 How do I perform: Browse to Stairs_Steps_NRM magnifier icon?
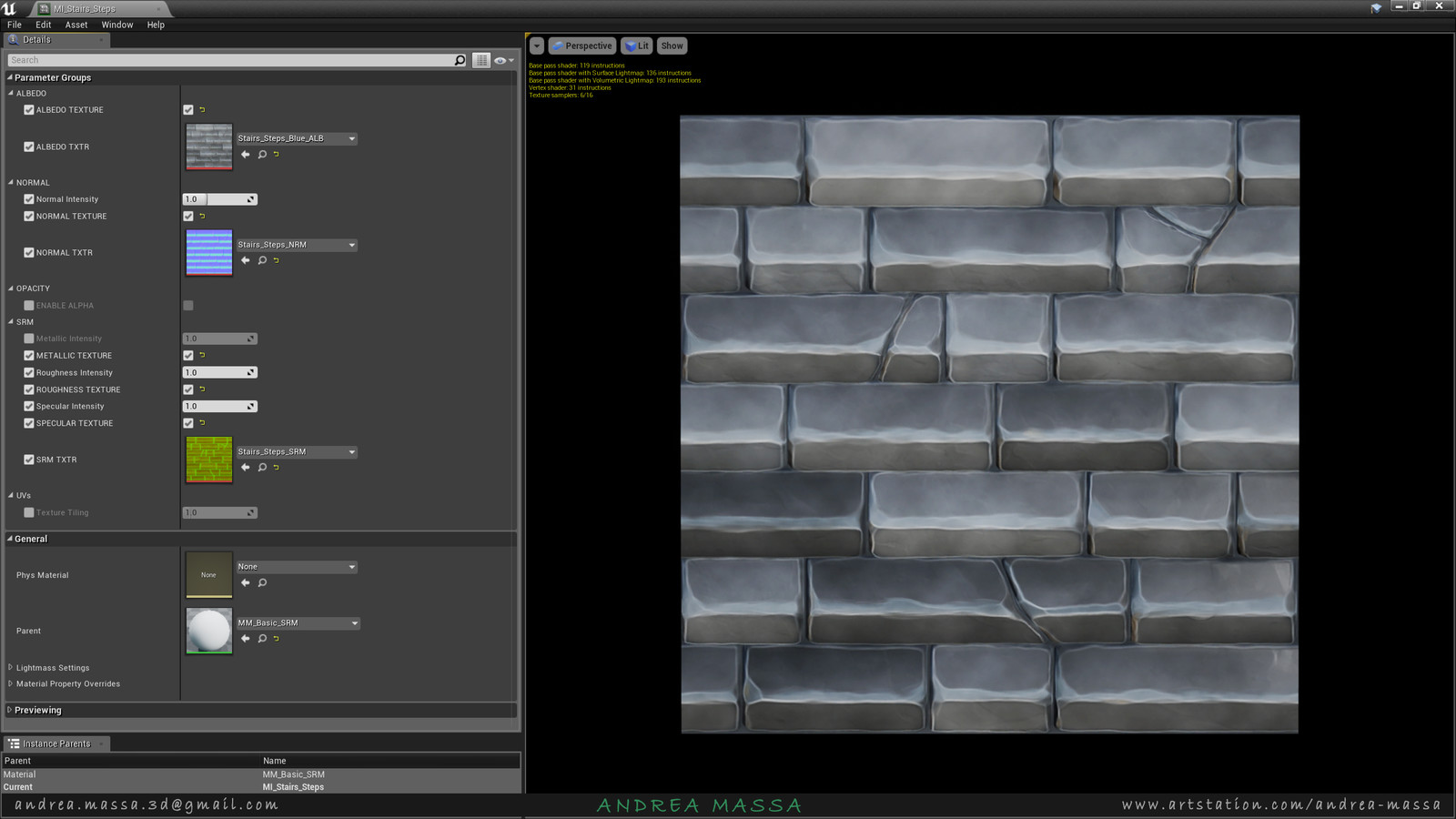click(x=262, y=260)
